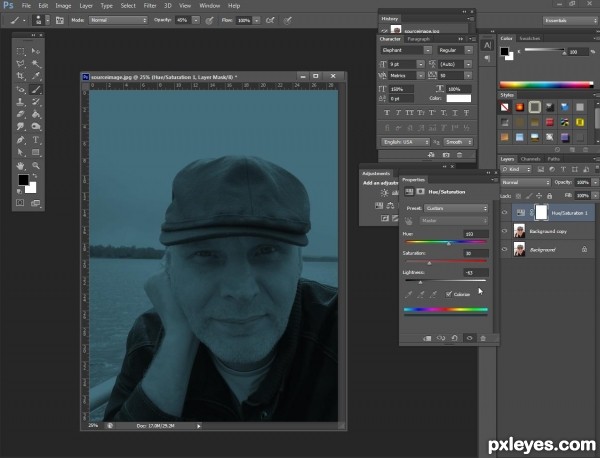The image size is (600, 458).
Task: Hide the Hue/Saturation 1 layer
Action: point(504,213)
